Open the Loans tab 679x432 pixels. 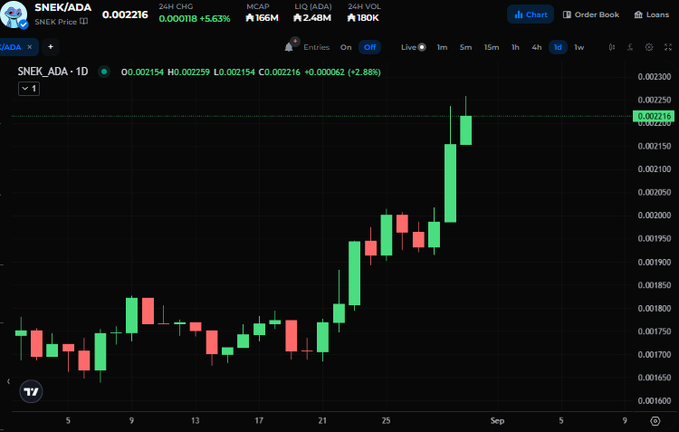(x=652, y=14)
